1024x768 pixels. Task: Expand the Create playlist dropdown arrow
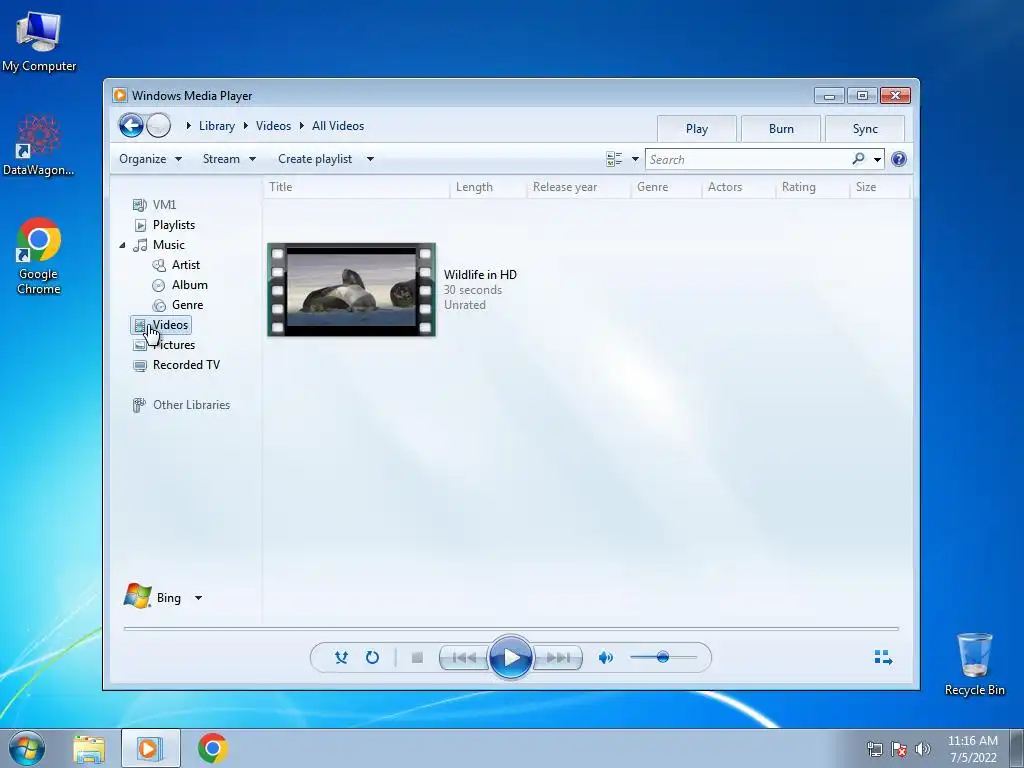pos(370,159)
